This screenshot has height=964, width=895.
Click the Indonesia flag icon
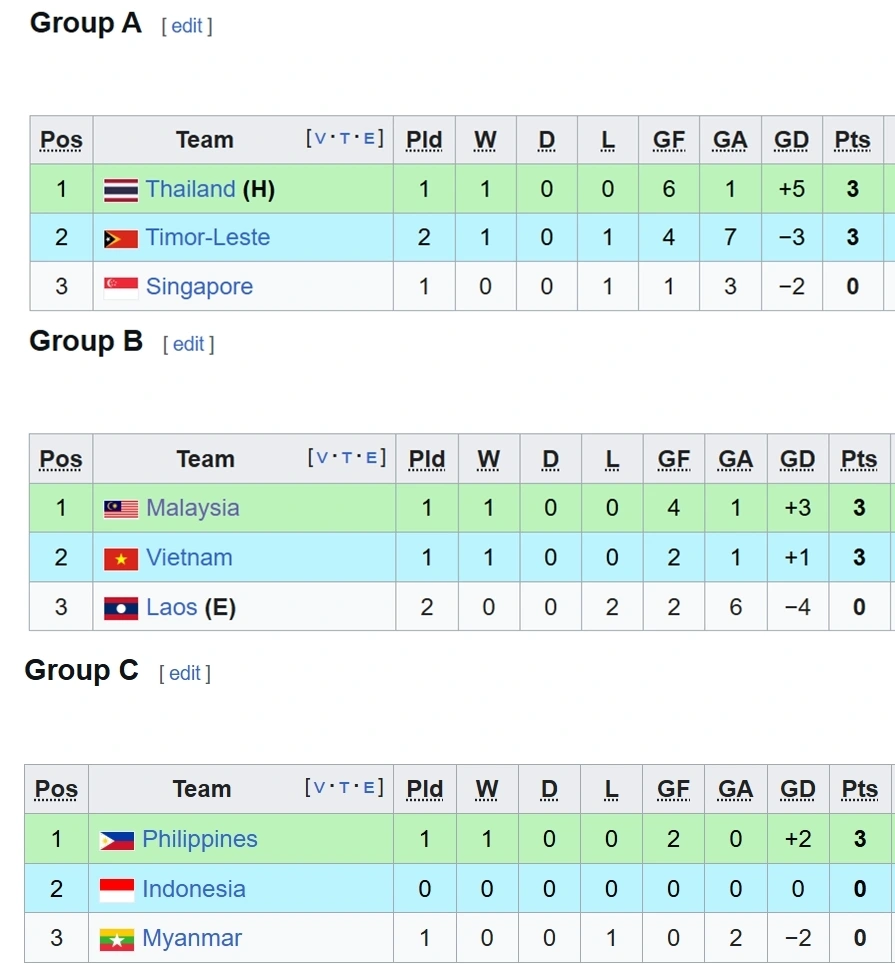pyautogui.click(x=117, y=890)
